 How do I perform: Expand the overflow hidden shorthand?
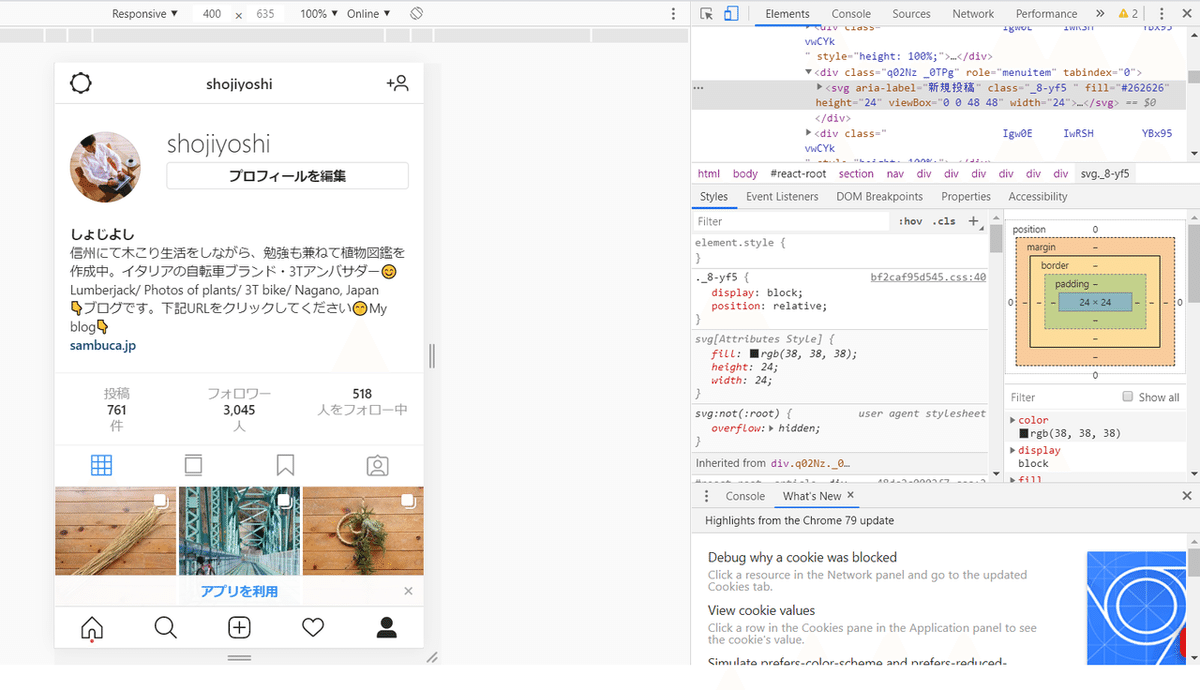(x=770, y=428)
